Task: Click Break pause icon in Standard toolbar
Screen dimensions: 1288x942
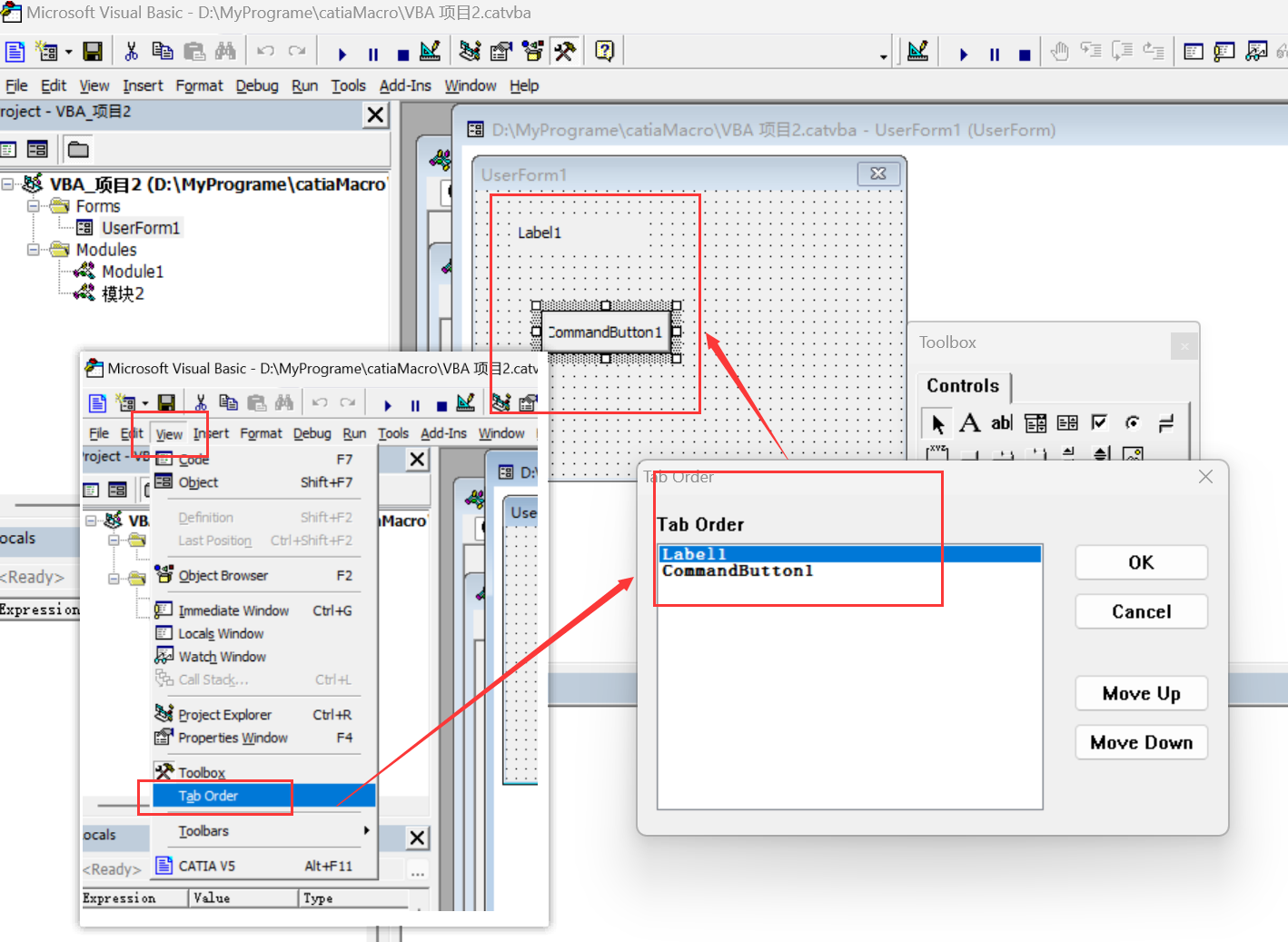Action: [x=373, y=55]
